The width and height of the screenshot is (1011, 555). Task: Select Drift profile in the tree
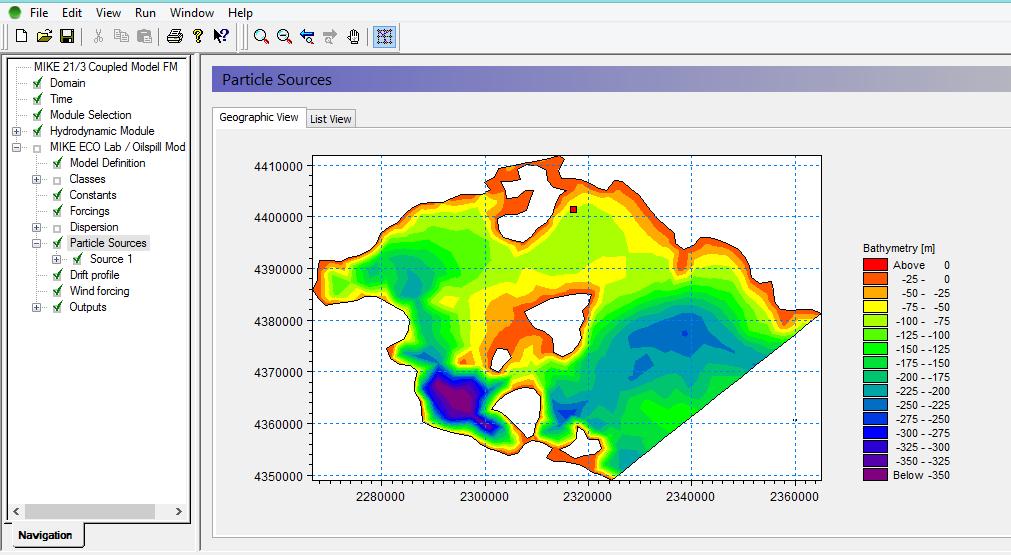pyautogui.click(x=94, y=275)
